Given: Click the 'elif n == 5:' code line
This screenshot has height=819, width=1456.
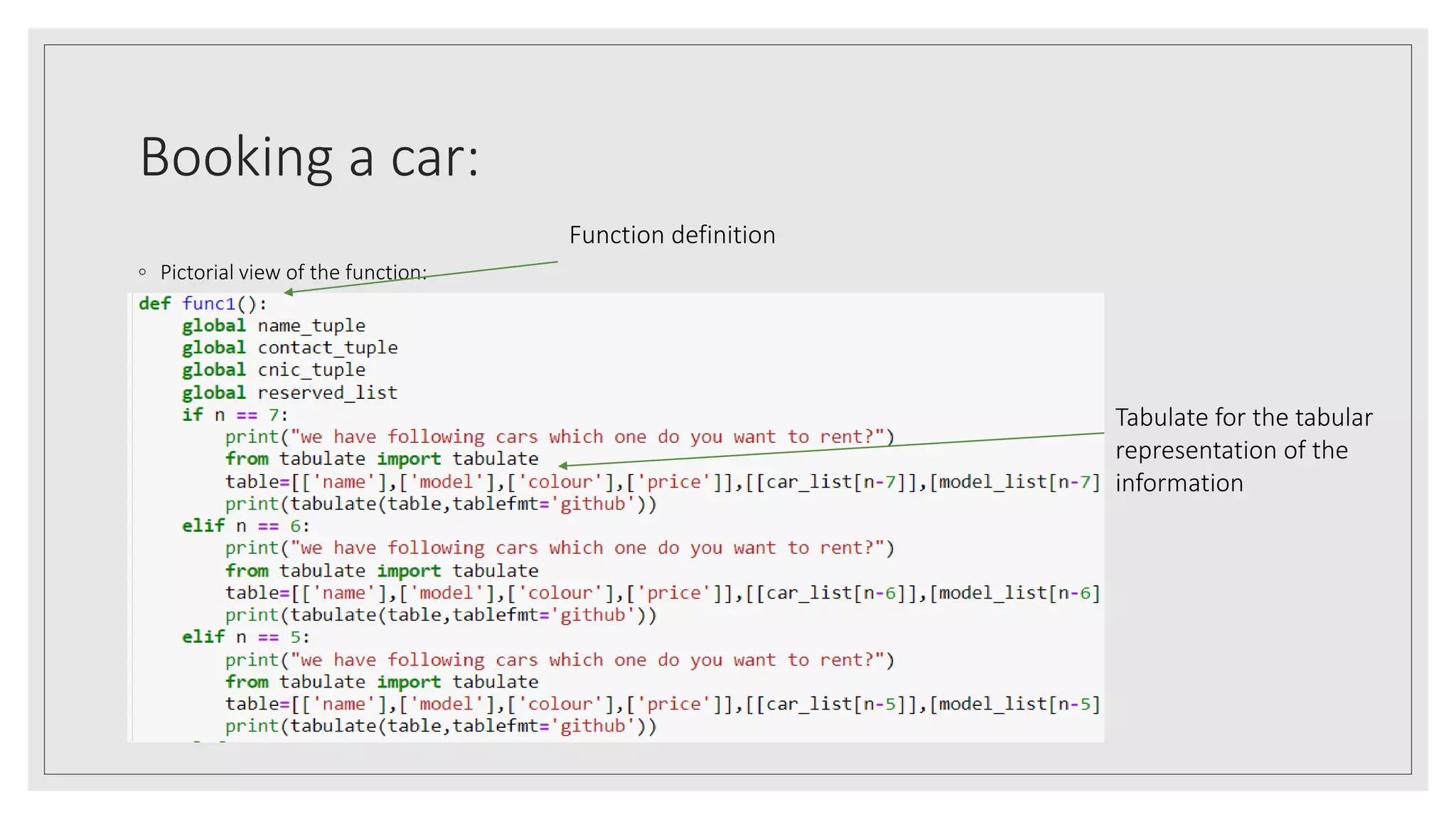Looking at the screenshot, I should click(245, 637).
